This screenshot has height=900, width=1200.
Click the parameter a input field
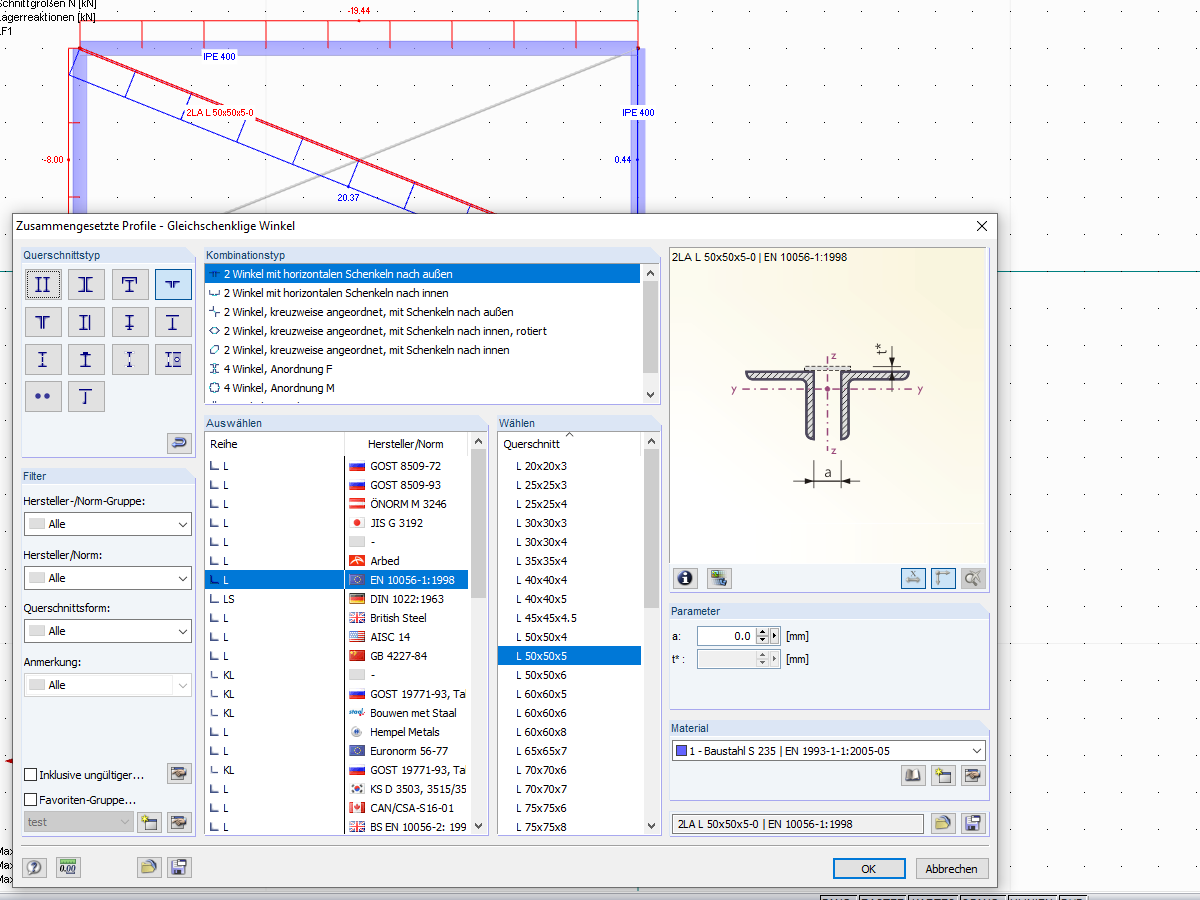click(726, 635)
